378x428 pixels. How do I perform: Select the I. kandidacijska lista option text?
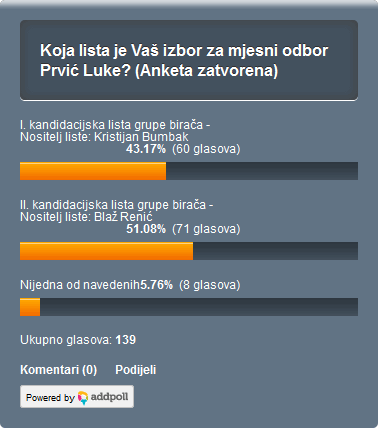(x=115, y=131)
